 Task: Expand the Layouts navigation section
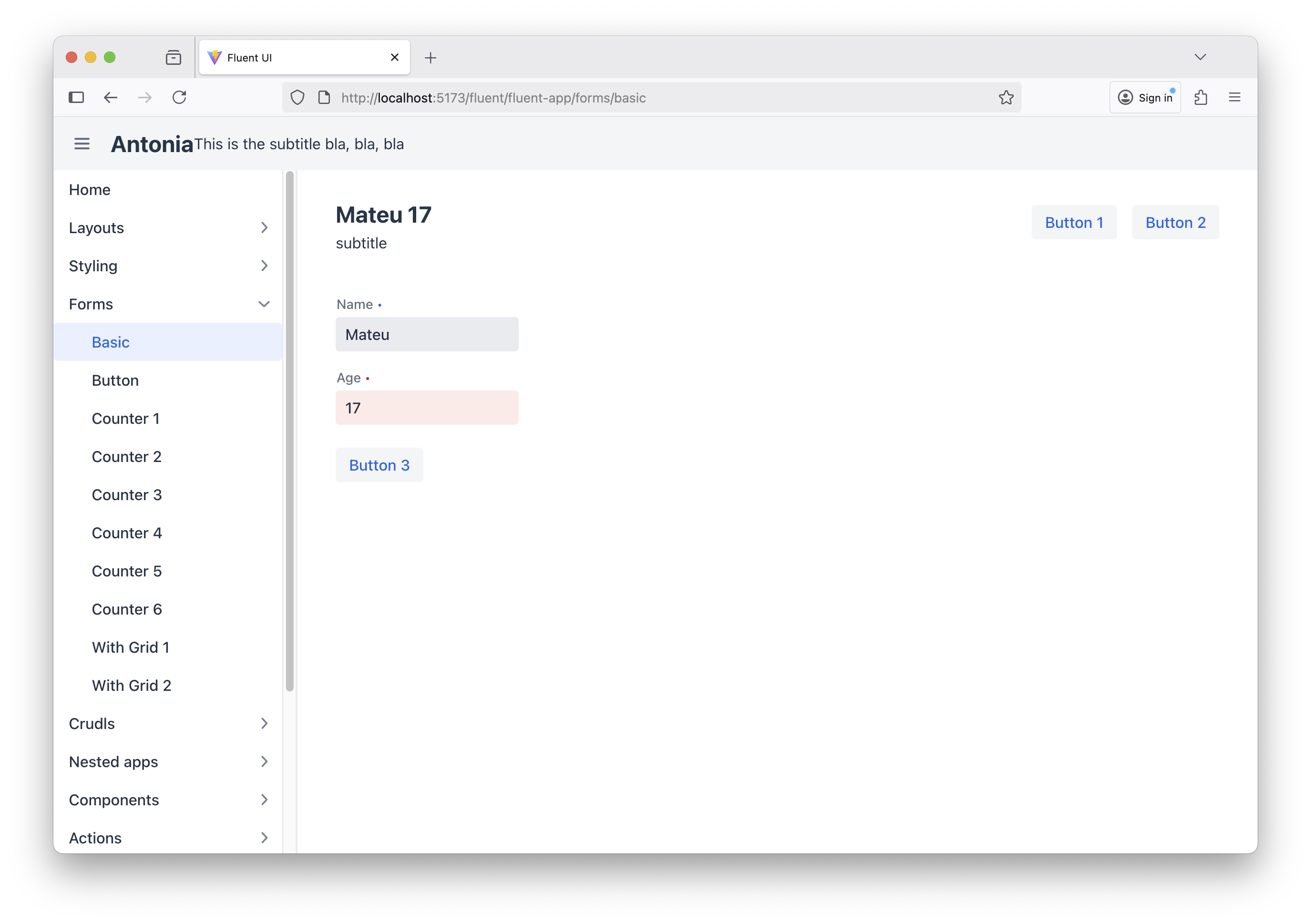[168, 228]
